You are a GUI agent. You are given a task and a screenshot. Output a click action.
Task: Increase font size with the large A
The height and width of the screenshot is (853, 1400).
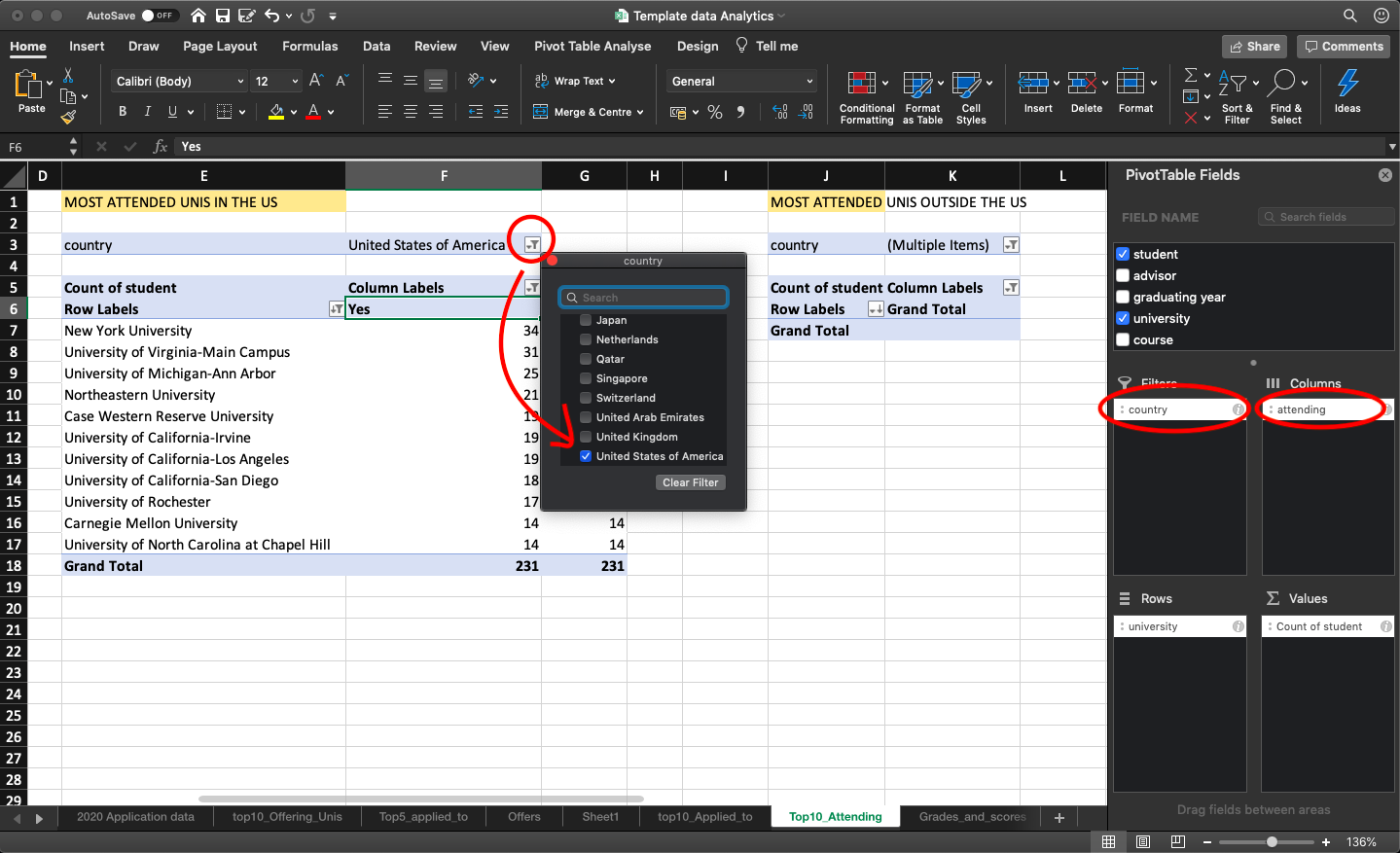click(315, 81)
